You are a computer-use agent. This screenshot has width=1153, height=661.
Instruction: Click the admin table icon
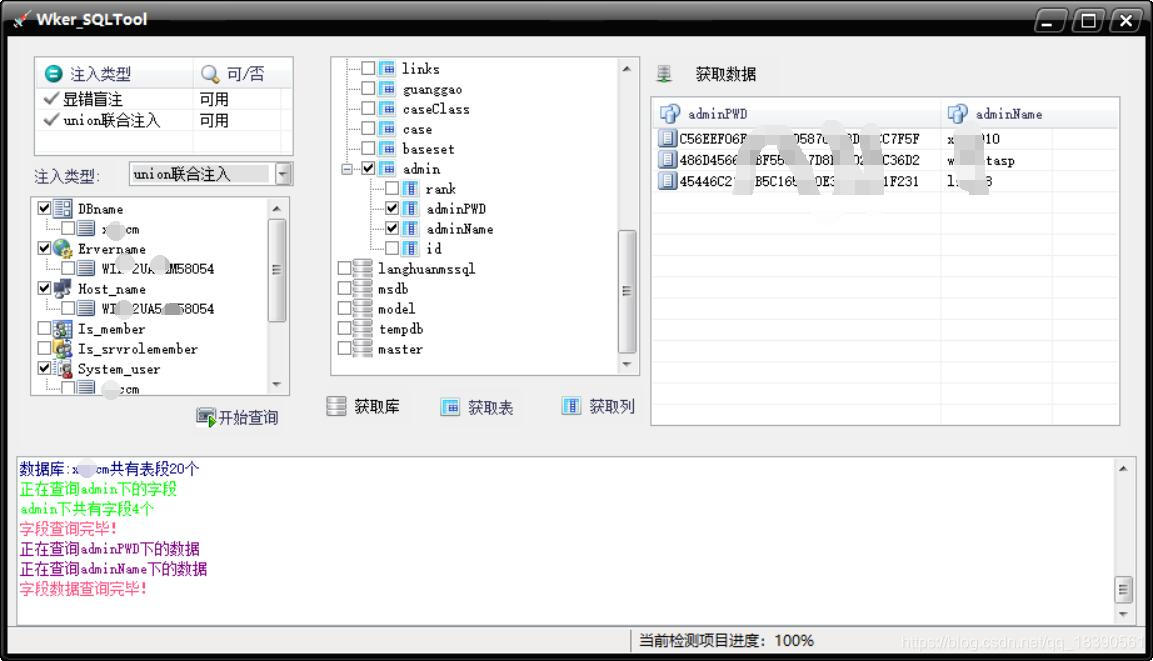click(388, 168)
